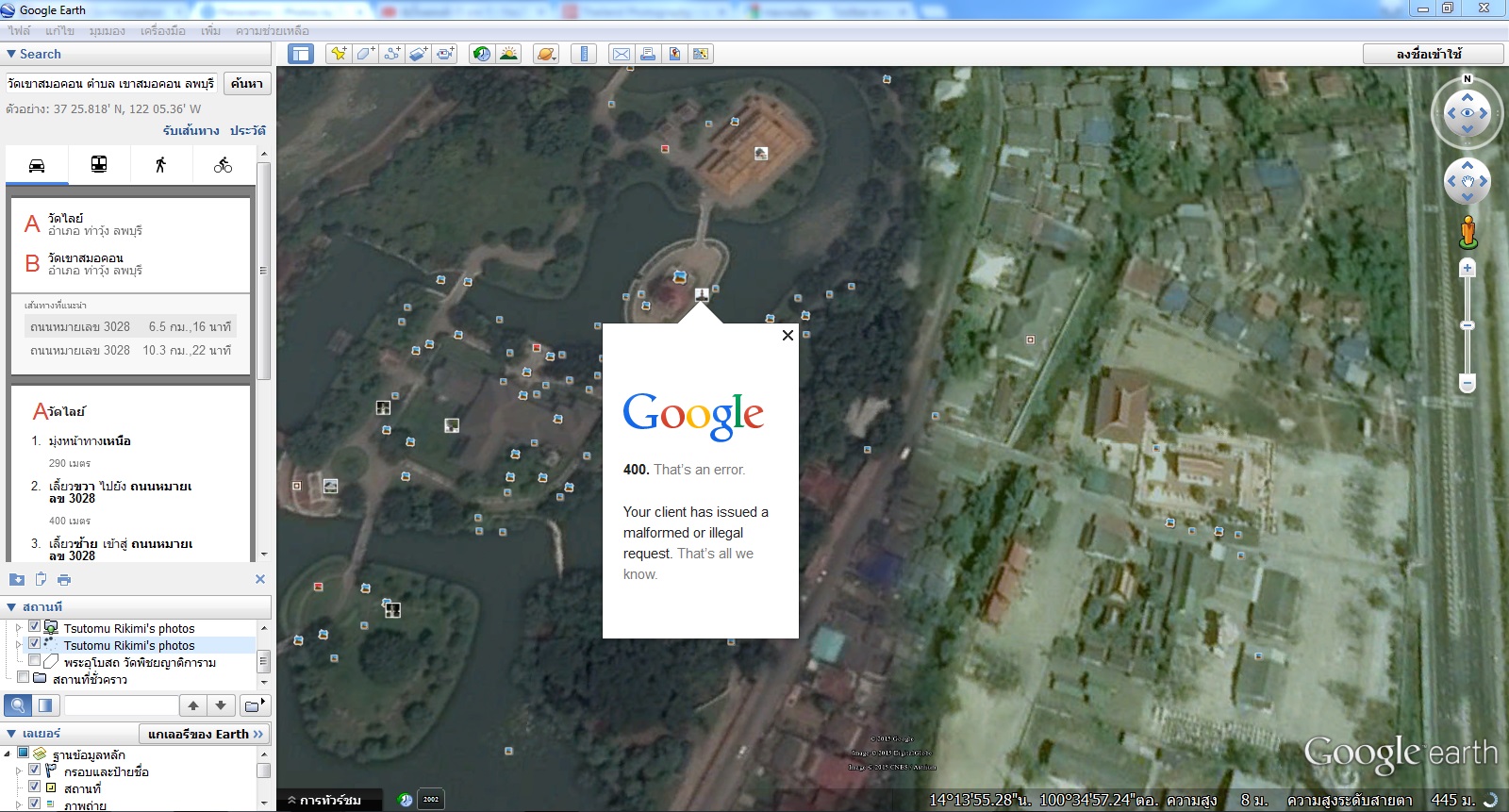Move the selected place down with arrow
1509x812 pixels.
(x=221, y=705)
